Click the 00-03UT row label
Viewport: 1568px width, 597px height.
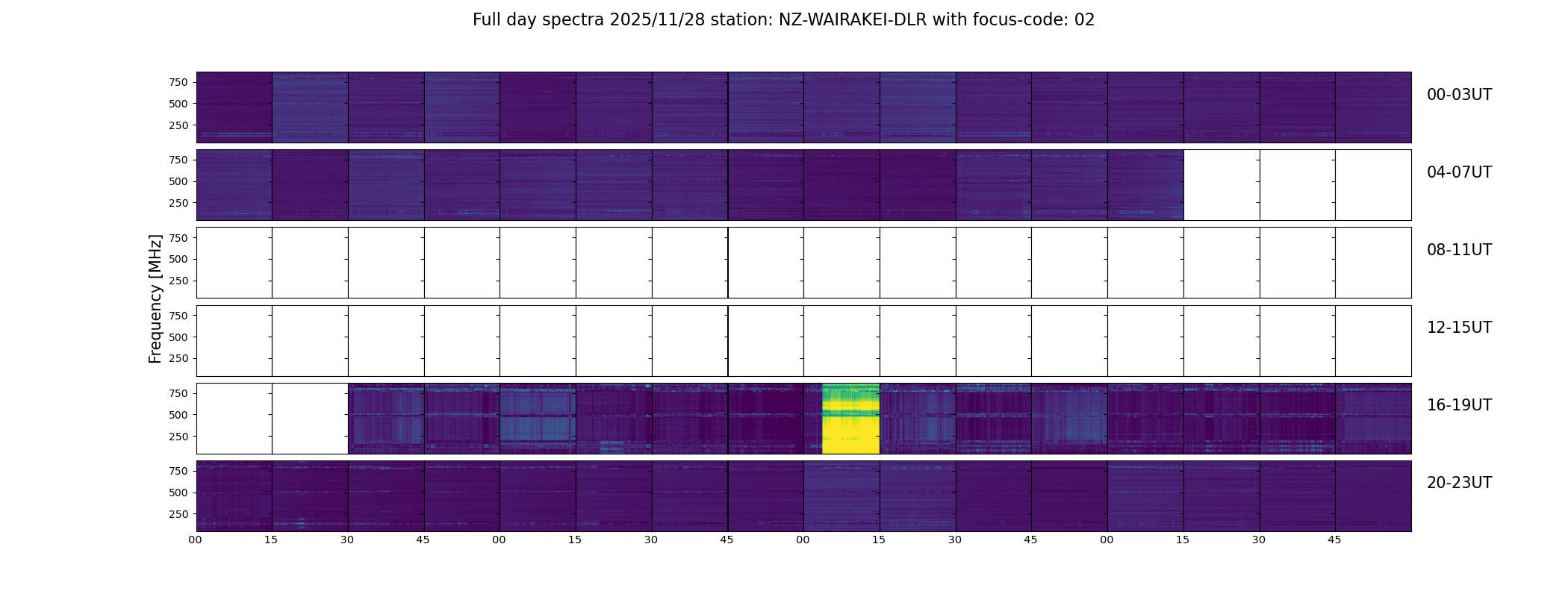click(x=1459, y=95)
